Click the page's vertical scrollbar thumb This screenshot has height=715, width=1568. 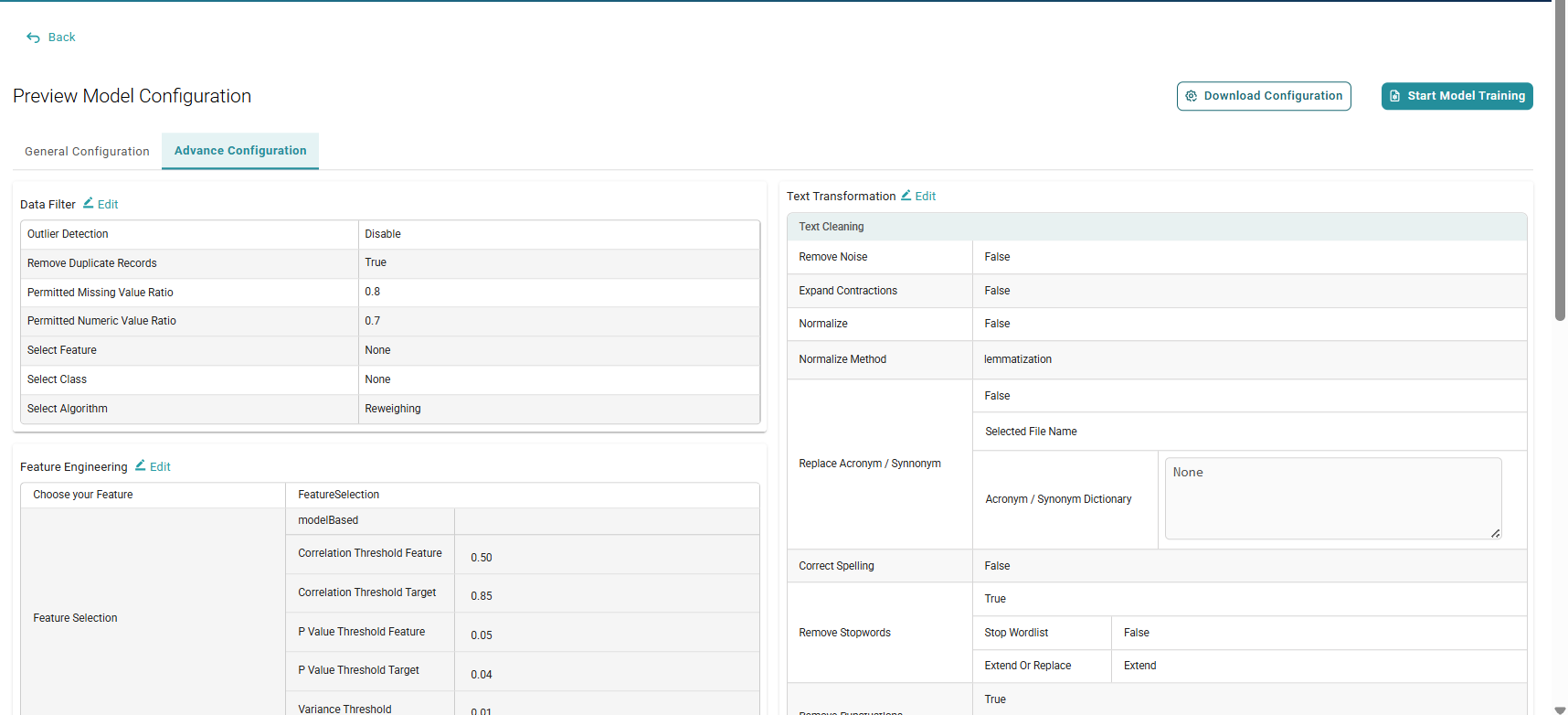[x=1560, y=160]
